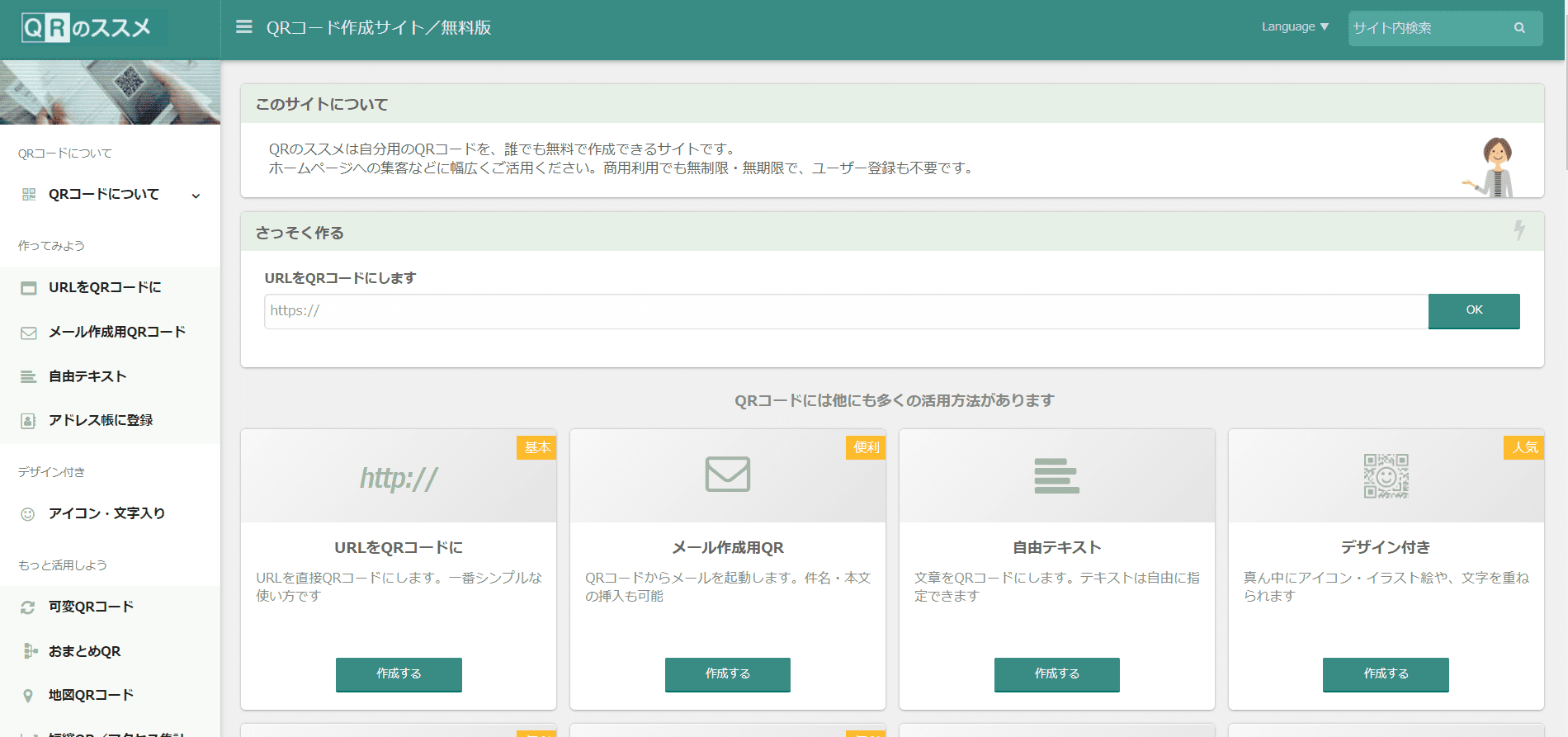The image size is (1568, 737).
Task: Open URLをQRコードに in sidebar
Action: 105,288
